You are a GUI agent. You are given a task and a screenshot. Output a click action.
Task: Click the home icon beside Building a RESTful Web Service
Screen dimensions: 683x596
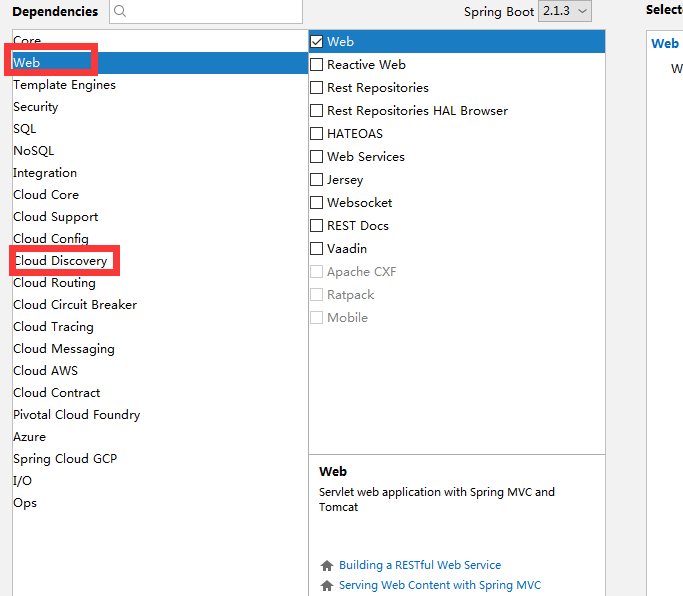point(327,566)
